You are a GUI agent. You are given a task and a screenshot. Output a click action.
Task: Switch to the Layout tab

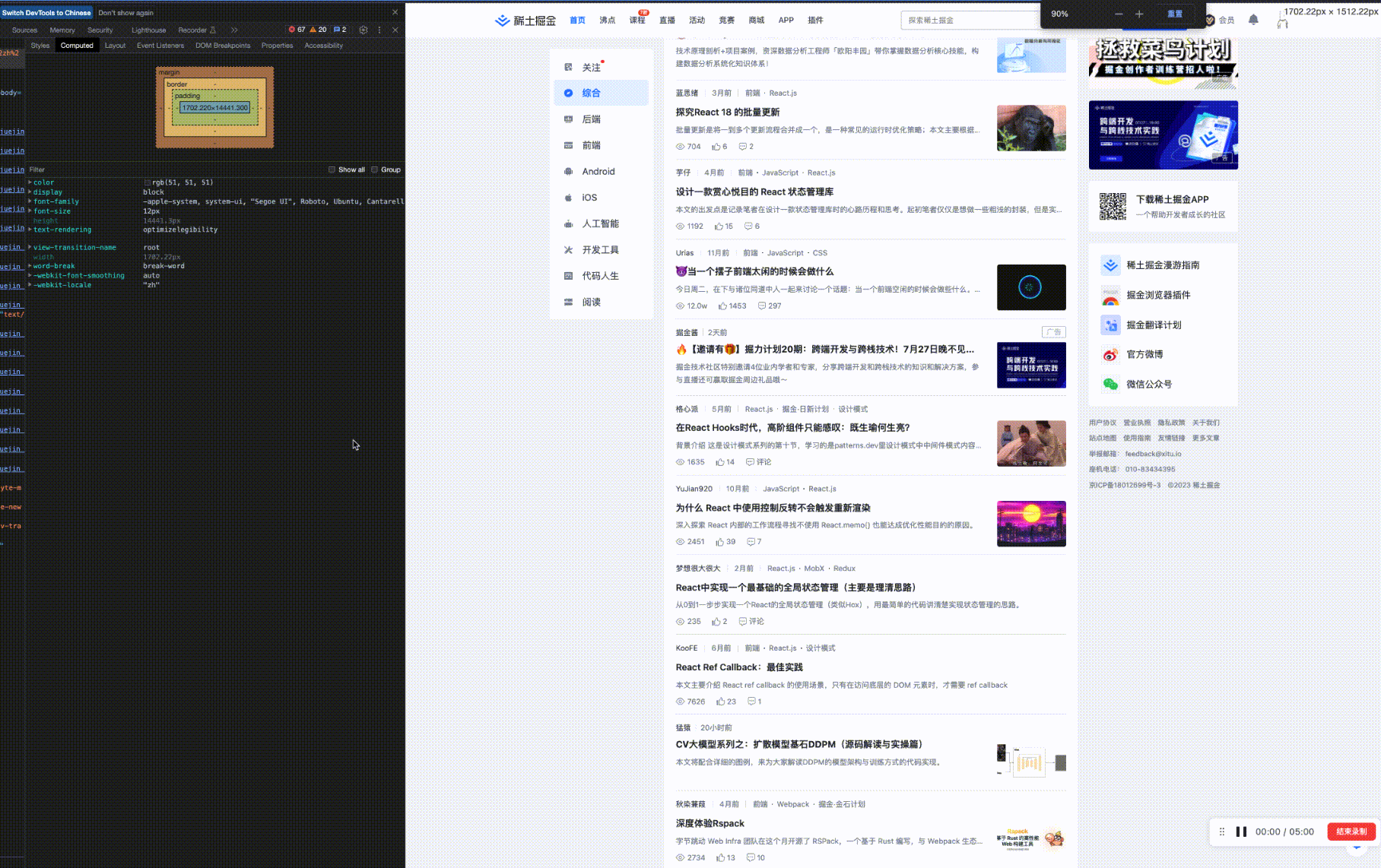coord(115,46)
